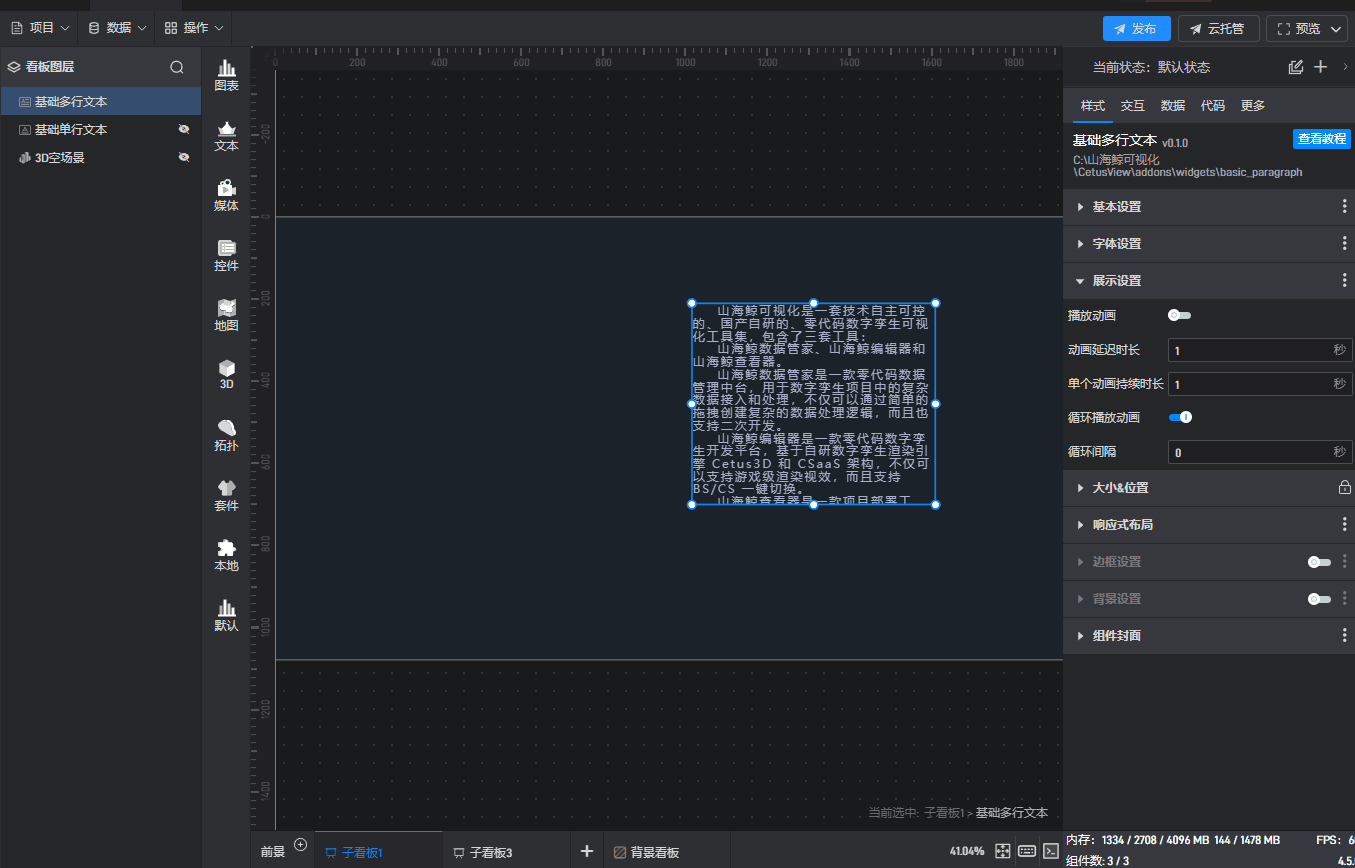Open the 套件 kits category
This screenshot has width=1355, height=868.
tap(227, 496)
